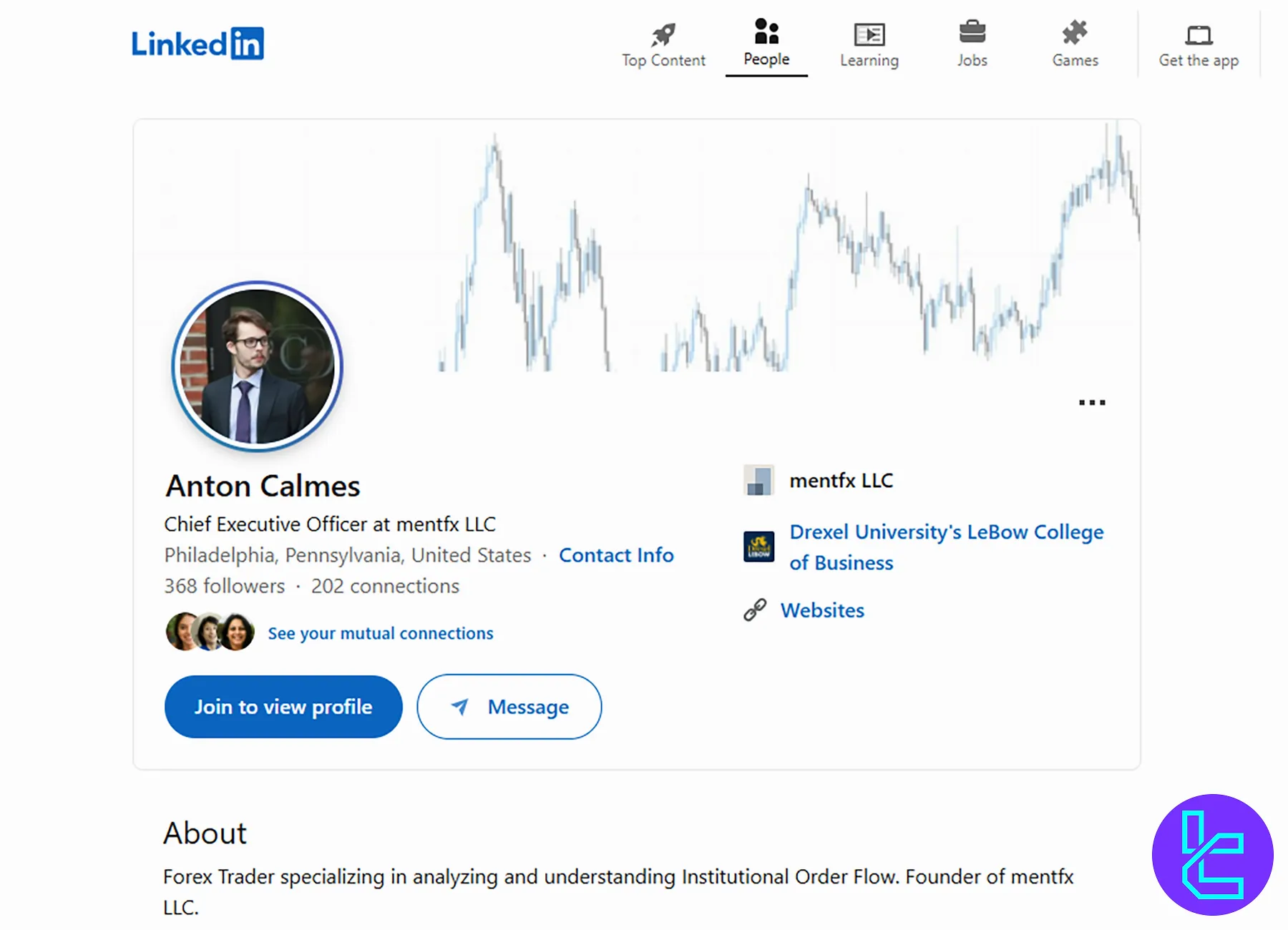This screenshot has height=930, width=1288.
Task: Open the Contact Info link
Action: click(x=616, y=554)
